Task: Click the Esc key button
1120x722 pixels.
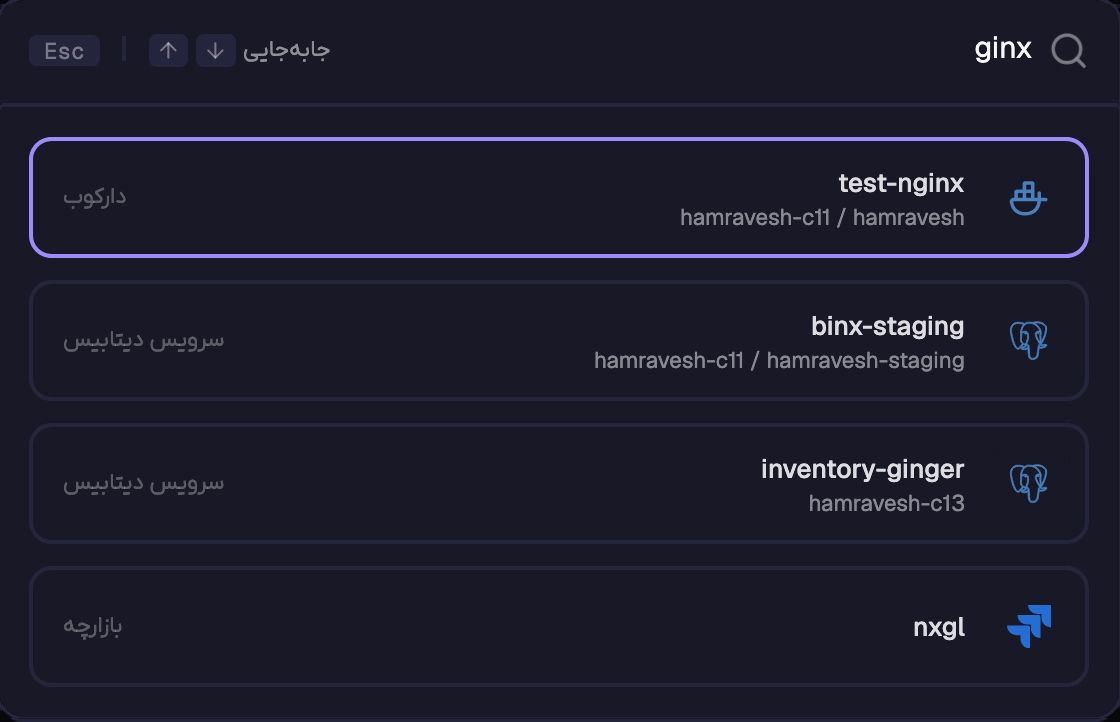Action: coord(64,51)
